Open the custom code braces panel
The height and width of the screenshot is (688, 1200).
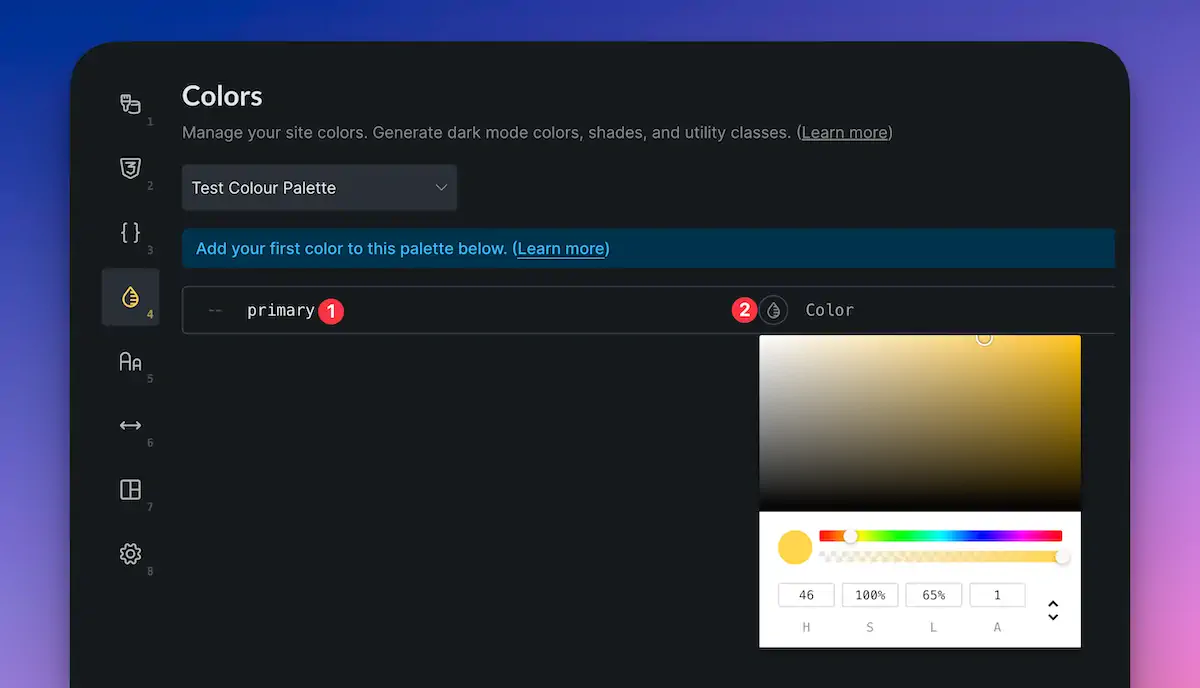pos(130,232)
